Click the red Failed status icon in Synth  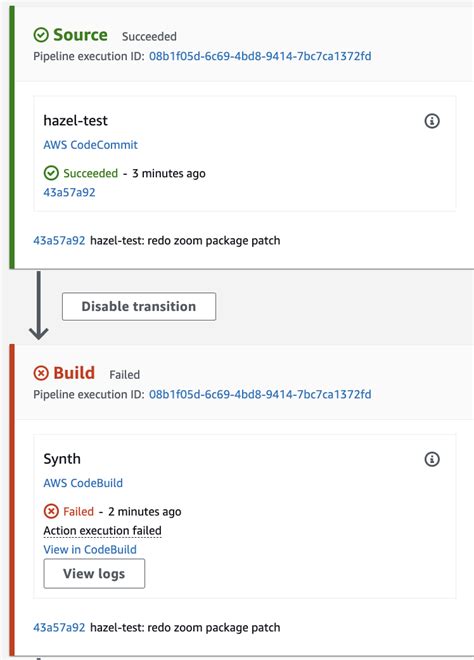51,511
